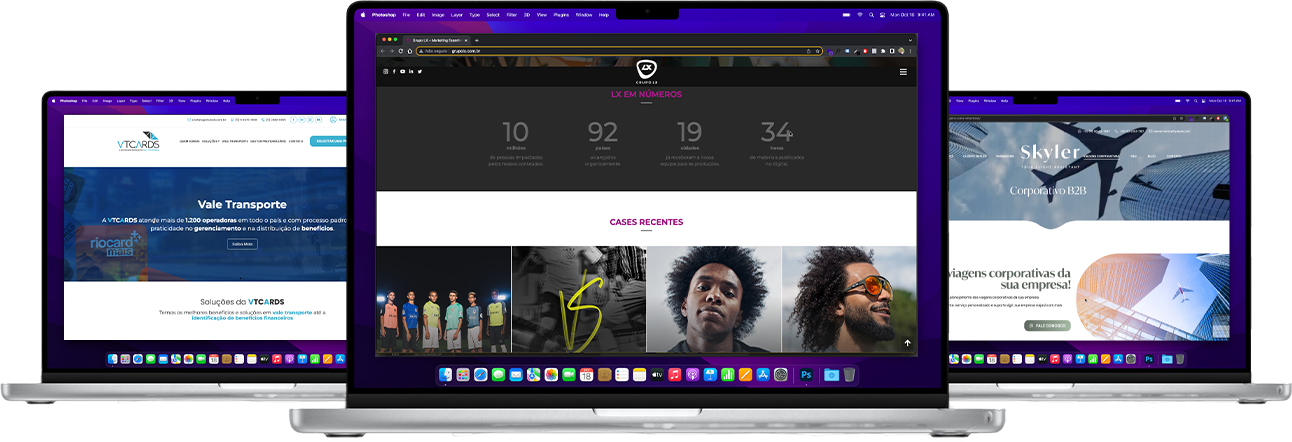Screen dimensions: 1292x442
Task: Open Grupo LX Twitter icon in site header
Action: pos(420,71)
